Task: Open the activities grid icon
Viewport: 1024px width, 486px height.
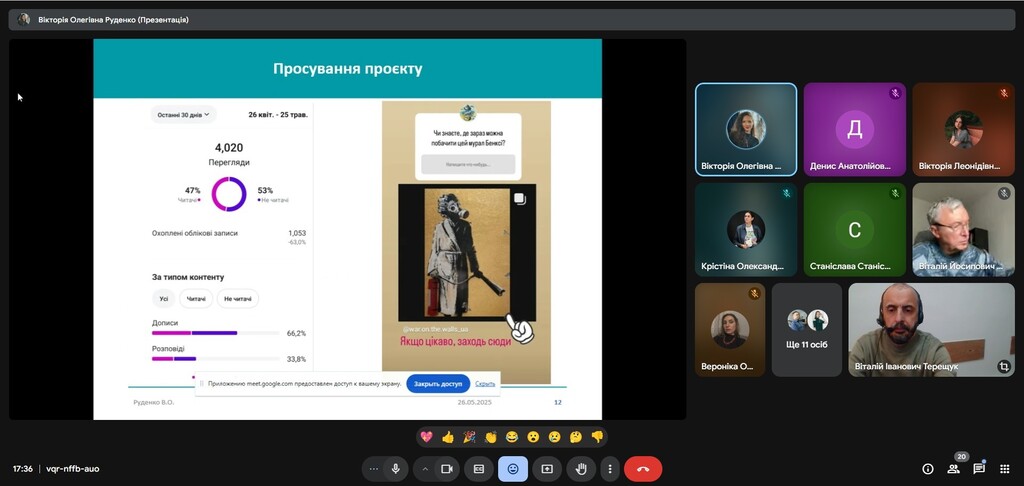Action: pos(1004,468)
